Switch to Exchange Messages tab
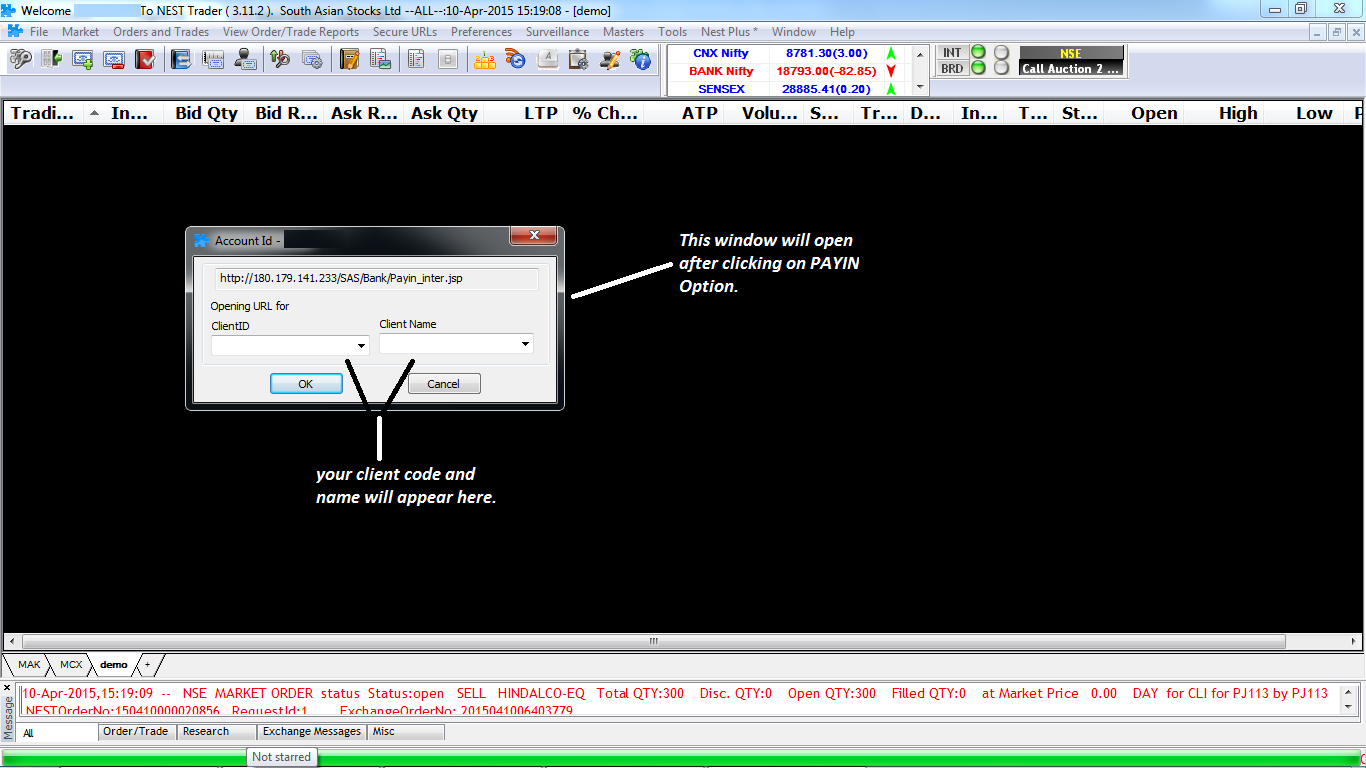This screenshot has width=1366, height=768. [312, 732]
